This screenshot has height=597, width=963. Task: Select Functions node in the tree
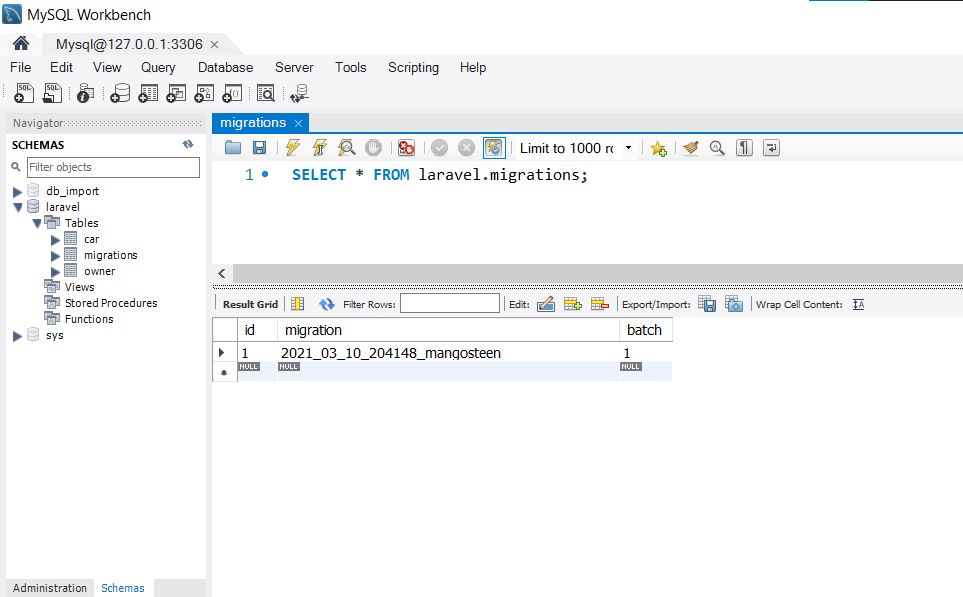pyautogui.click(x=89, y=319)
